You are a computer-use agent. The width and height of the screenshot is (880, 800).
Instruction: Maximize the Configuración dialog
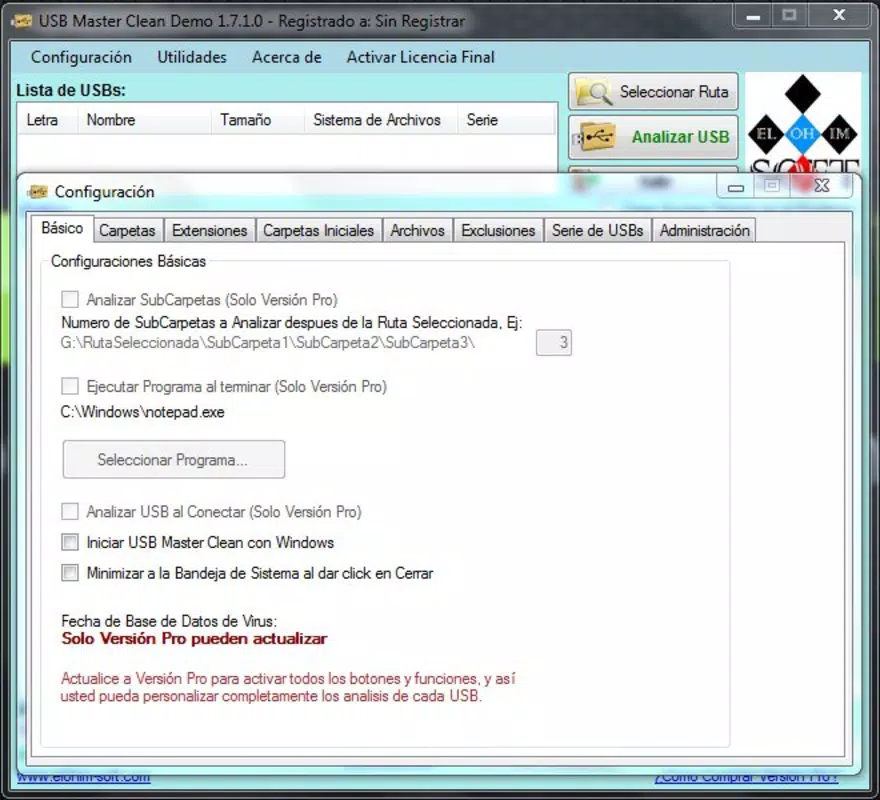(772, 185)
